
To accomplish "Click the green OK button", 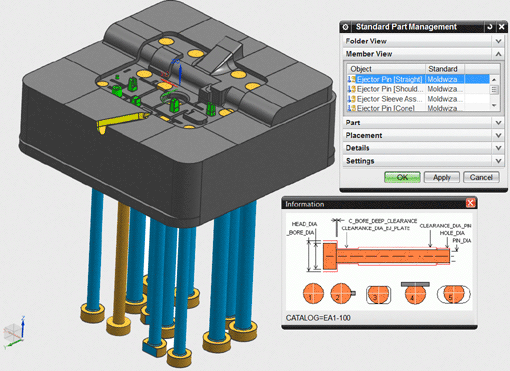I will click(402, 177).
